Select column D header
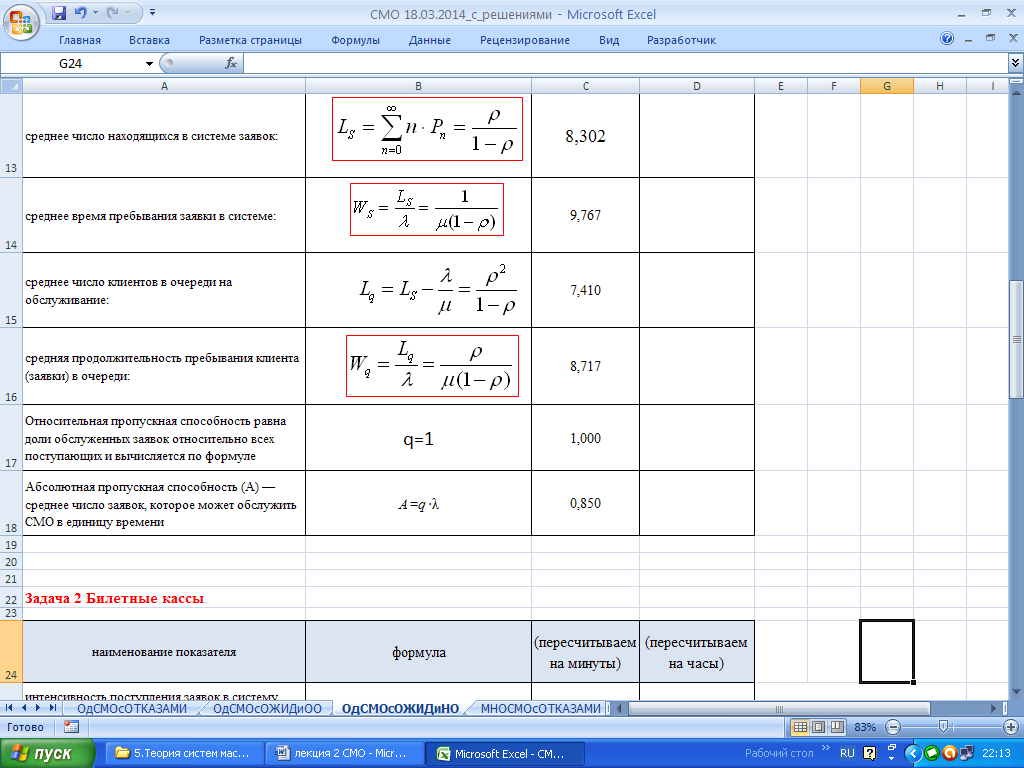1024x768 pixels. (x=697, y=86)
